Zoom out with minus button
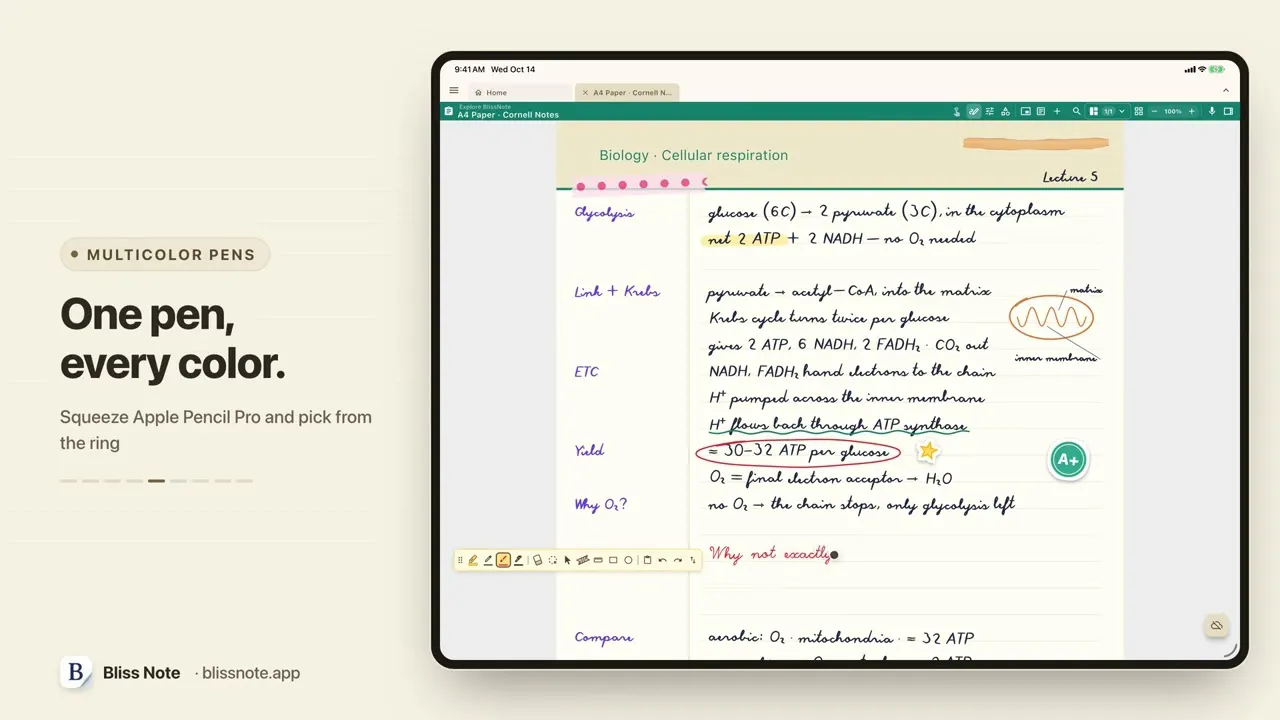Screen dimensions: 1280x720 click(x=1155, y=111)
